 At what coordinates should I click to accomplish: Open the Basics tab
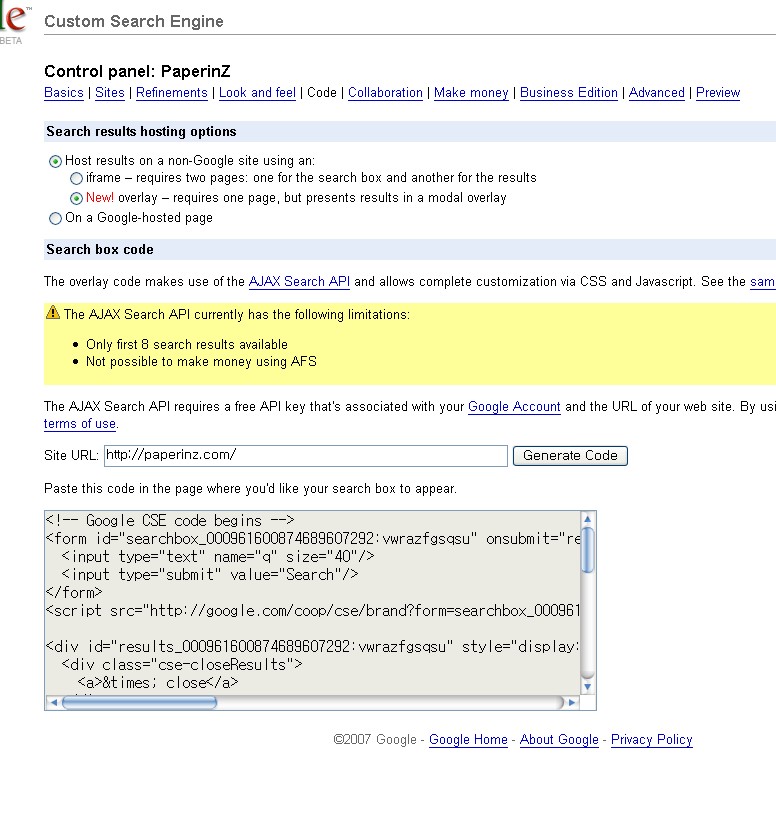64,93
